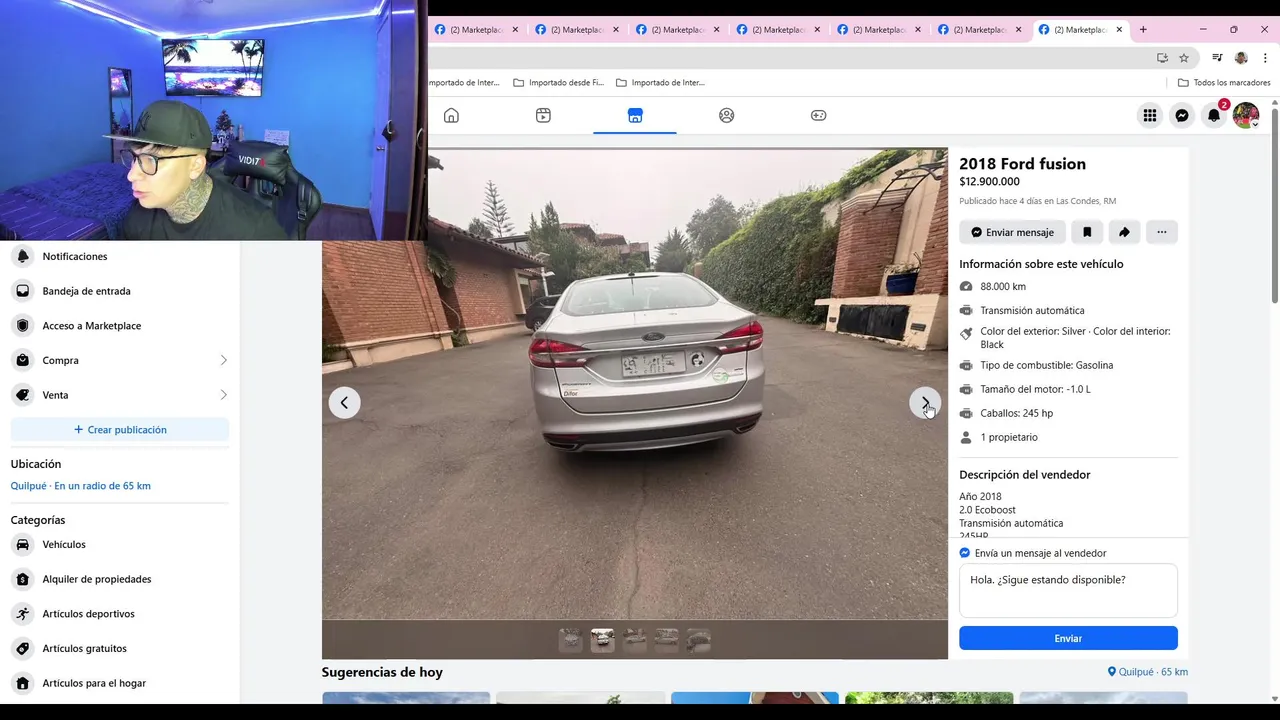Click Descripción del vendedor heading
The height and width of the screenshot is (720, 1280).
[1025, 475]
